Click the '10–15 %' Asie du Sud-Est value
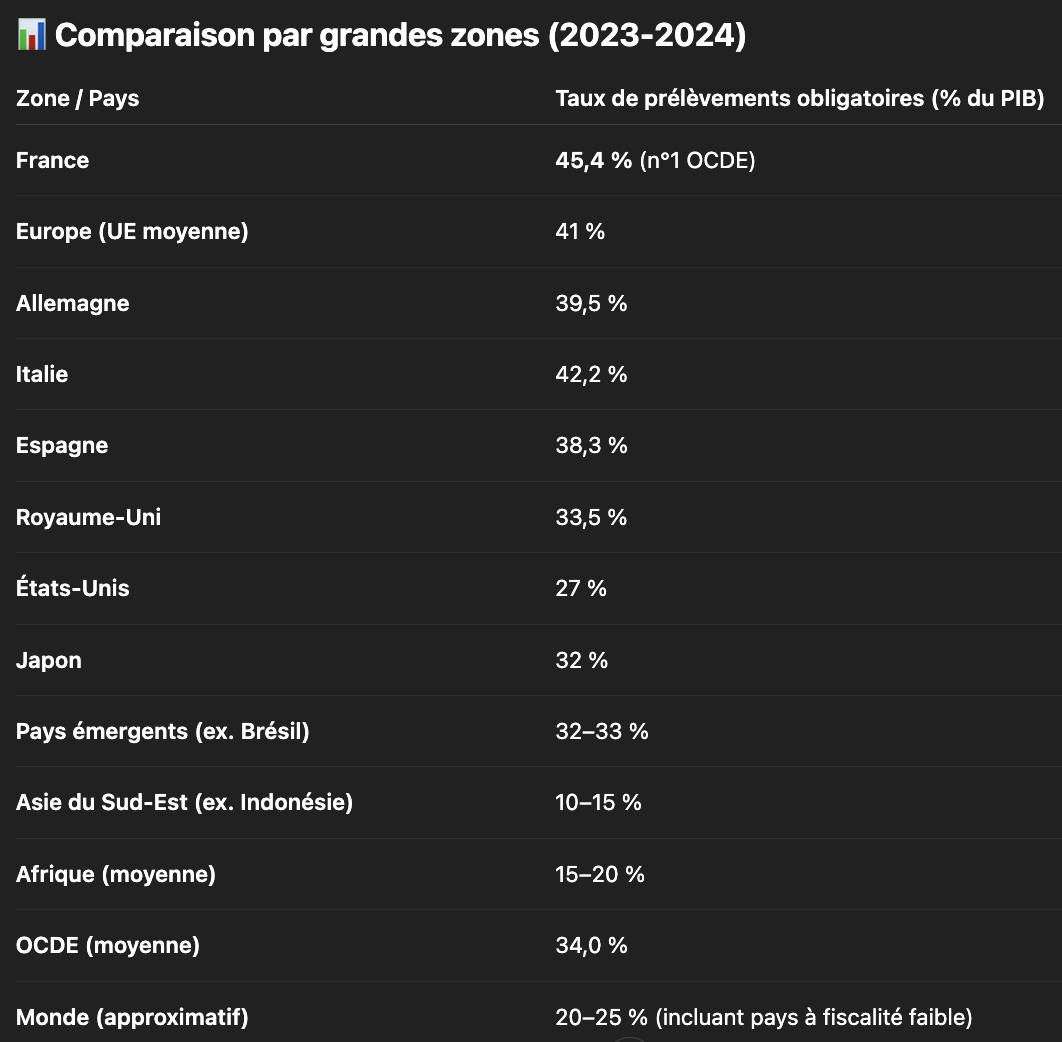Image resolution: width=1062 pixels, height=1042 pixels. point(598,803)
